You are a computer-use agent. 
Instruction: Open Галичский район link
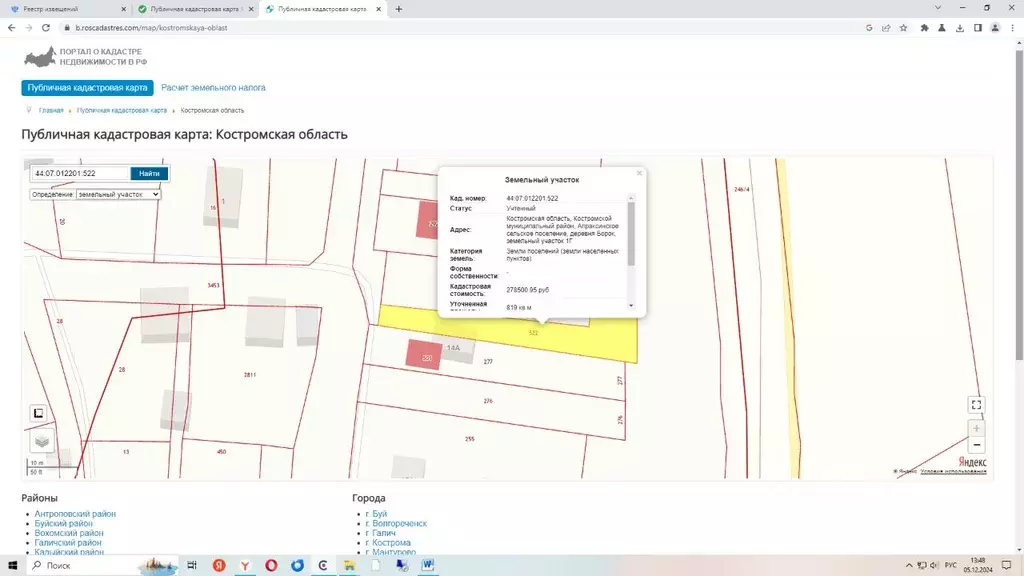click(68, 543)
